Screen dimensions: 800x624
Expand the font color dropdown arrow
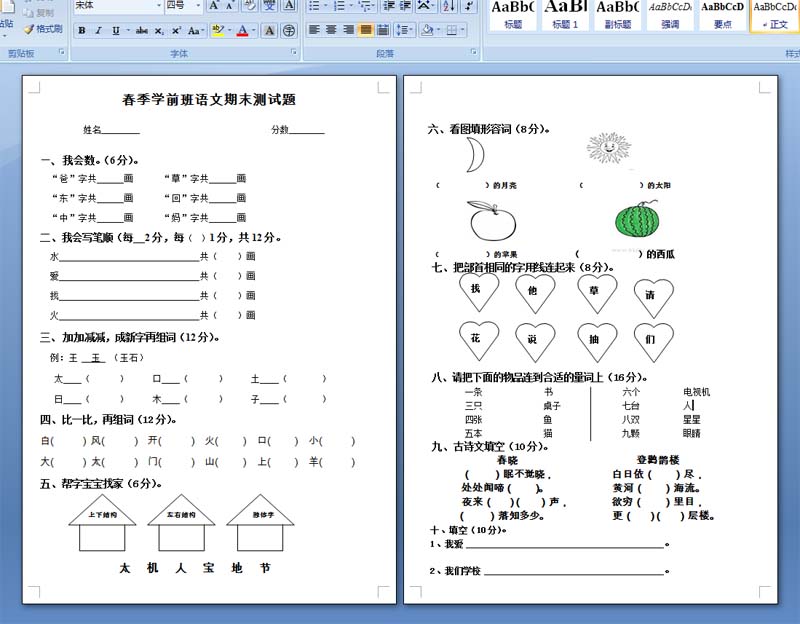tap(254, 31)
